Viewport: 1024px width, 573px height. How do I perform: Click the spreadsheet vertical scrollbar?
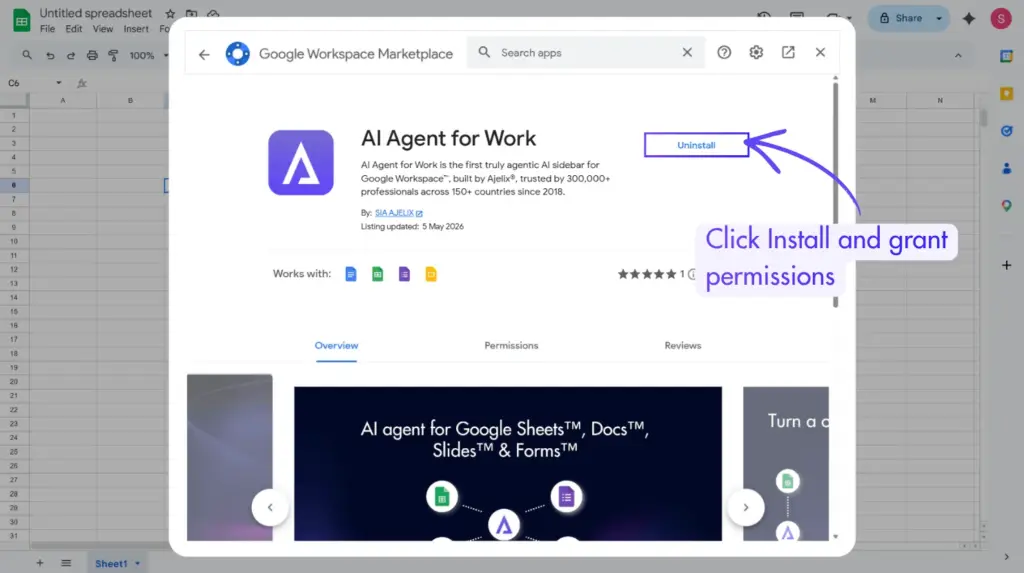click(984, 118)
